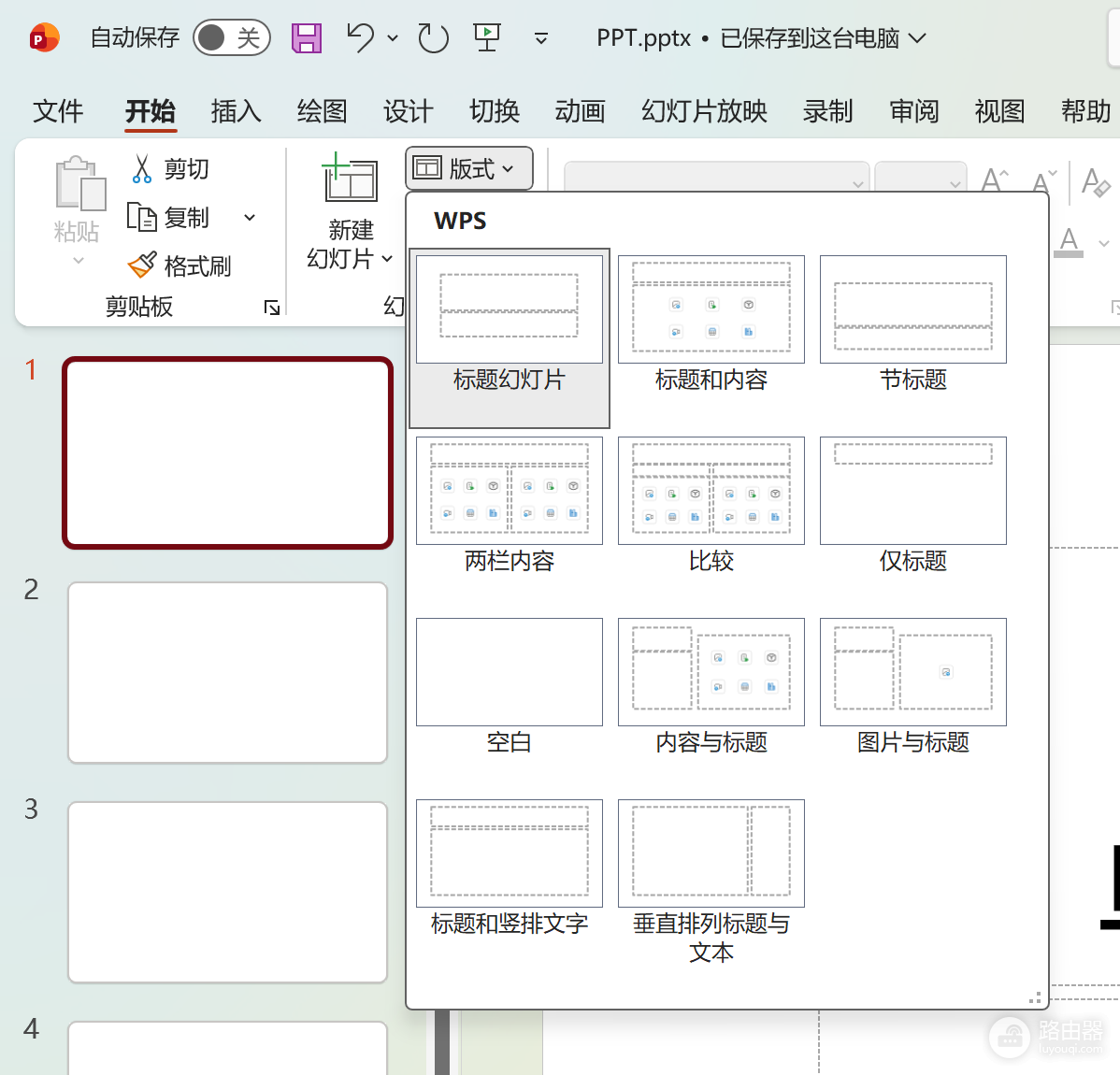Expand the 复制 dropdown arrow

[250, 217]
